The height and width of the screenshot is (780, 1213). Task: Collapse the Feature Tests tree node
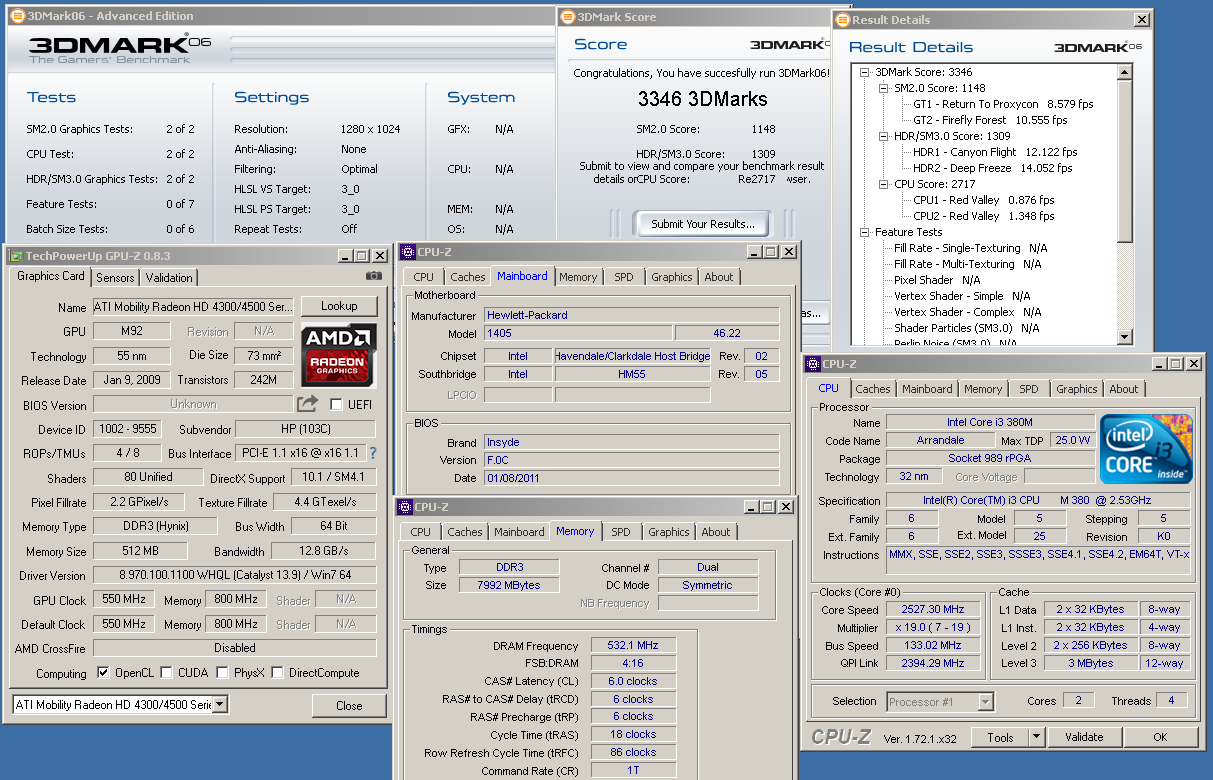865,232
